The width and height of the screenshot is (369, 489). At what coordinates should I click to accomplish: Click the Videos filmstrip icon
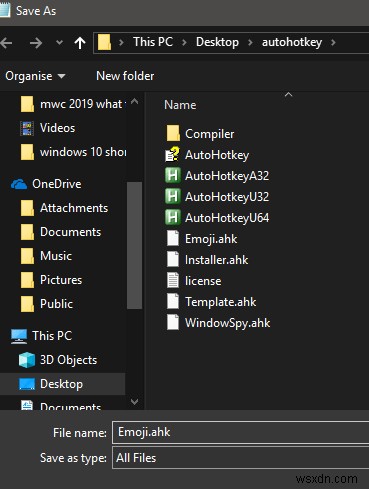tap(27, 128)
